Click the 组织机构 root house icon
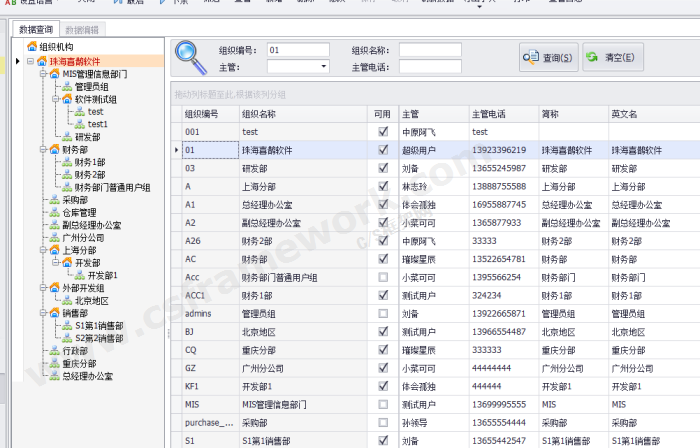 (32, 47)
